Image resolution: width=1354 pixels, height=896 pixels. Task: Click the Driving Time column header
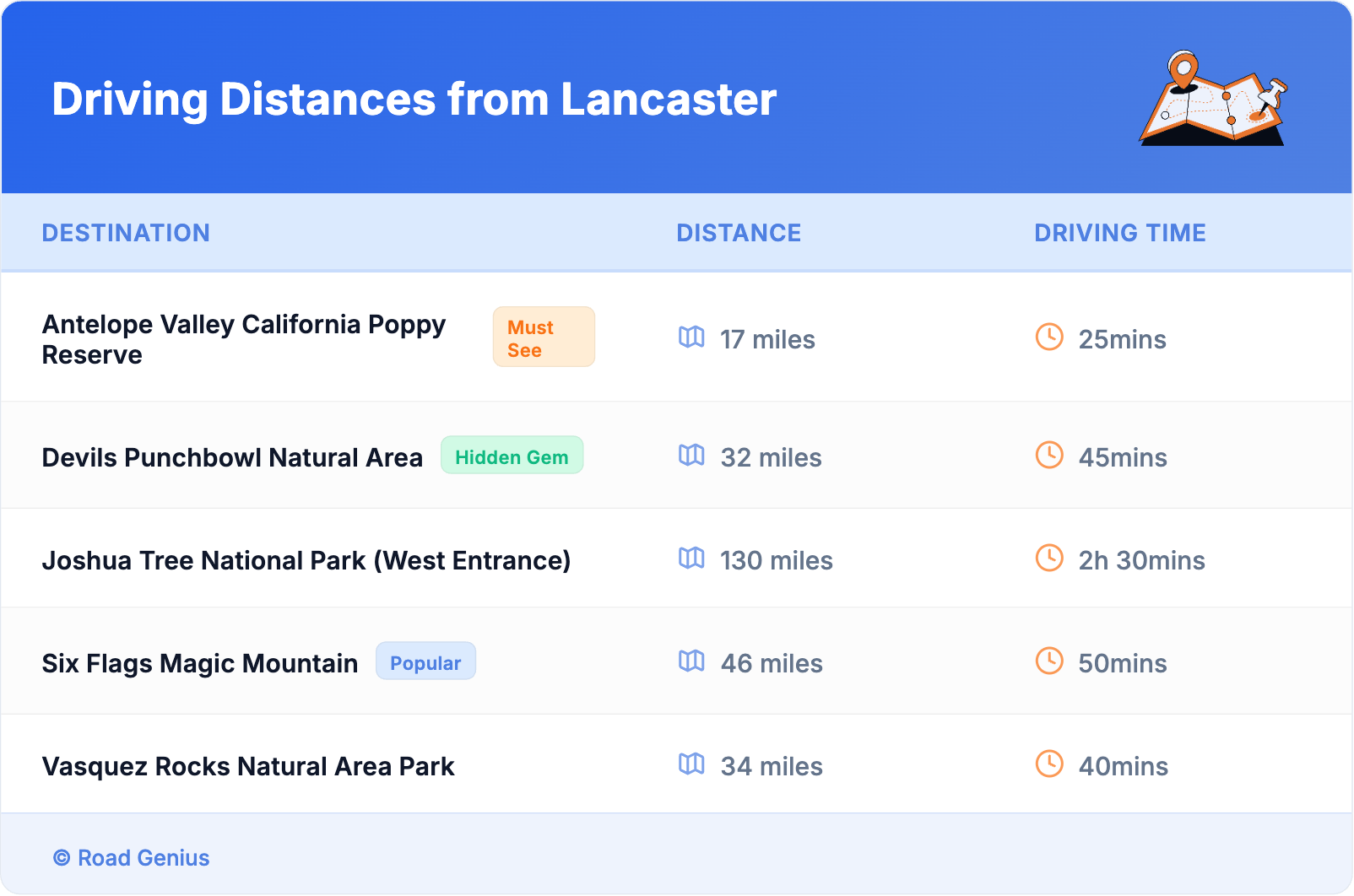click(1120, 233)
